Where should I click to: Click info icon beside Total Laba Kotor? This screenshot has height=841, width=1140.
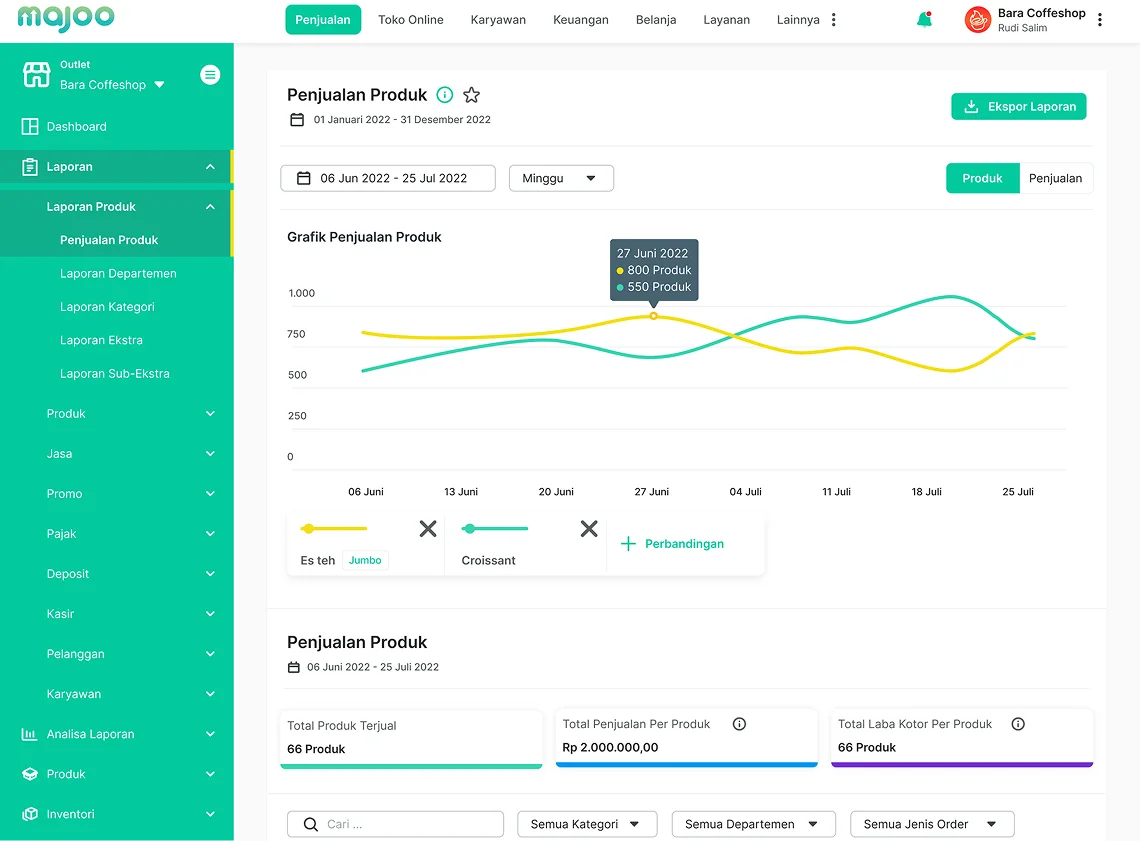[x=1018, y=724]
